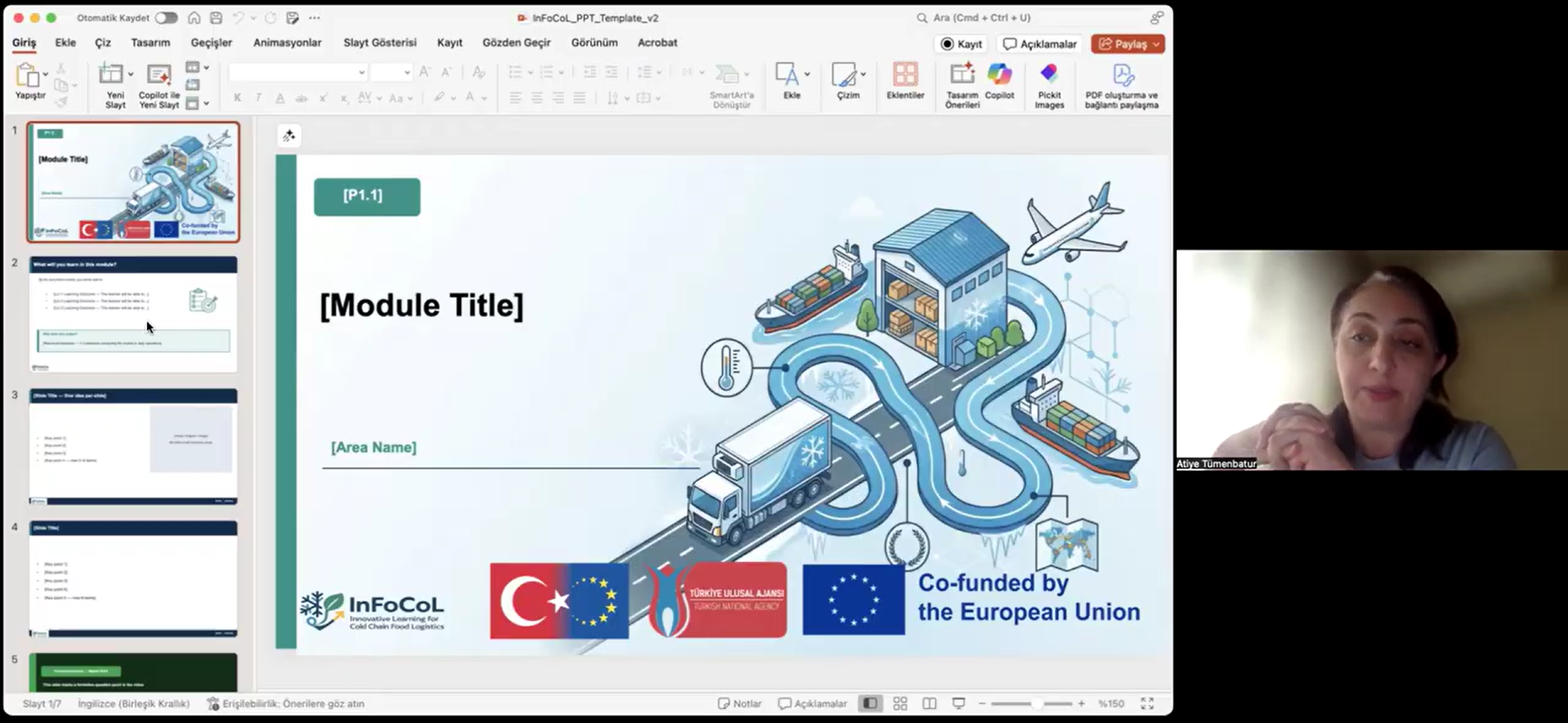Open the more options ellipsis in title bar

coord(315,17)
